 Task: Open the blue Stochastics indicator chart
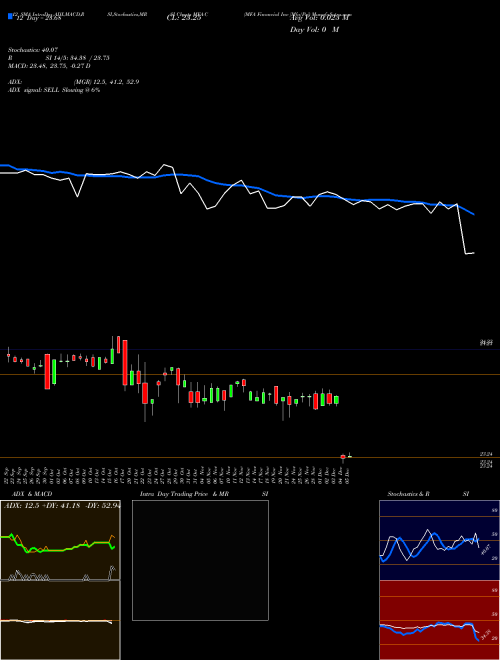(439, 540)
